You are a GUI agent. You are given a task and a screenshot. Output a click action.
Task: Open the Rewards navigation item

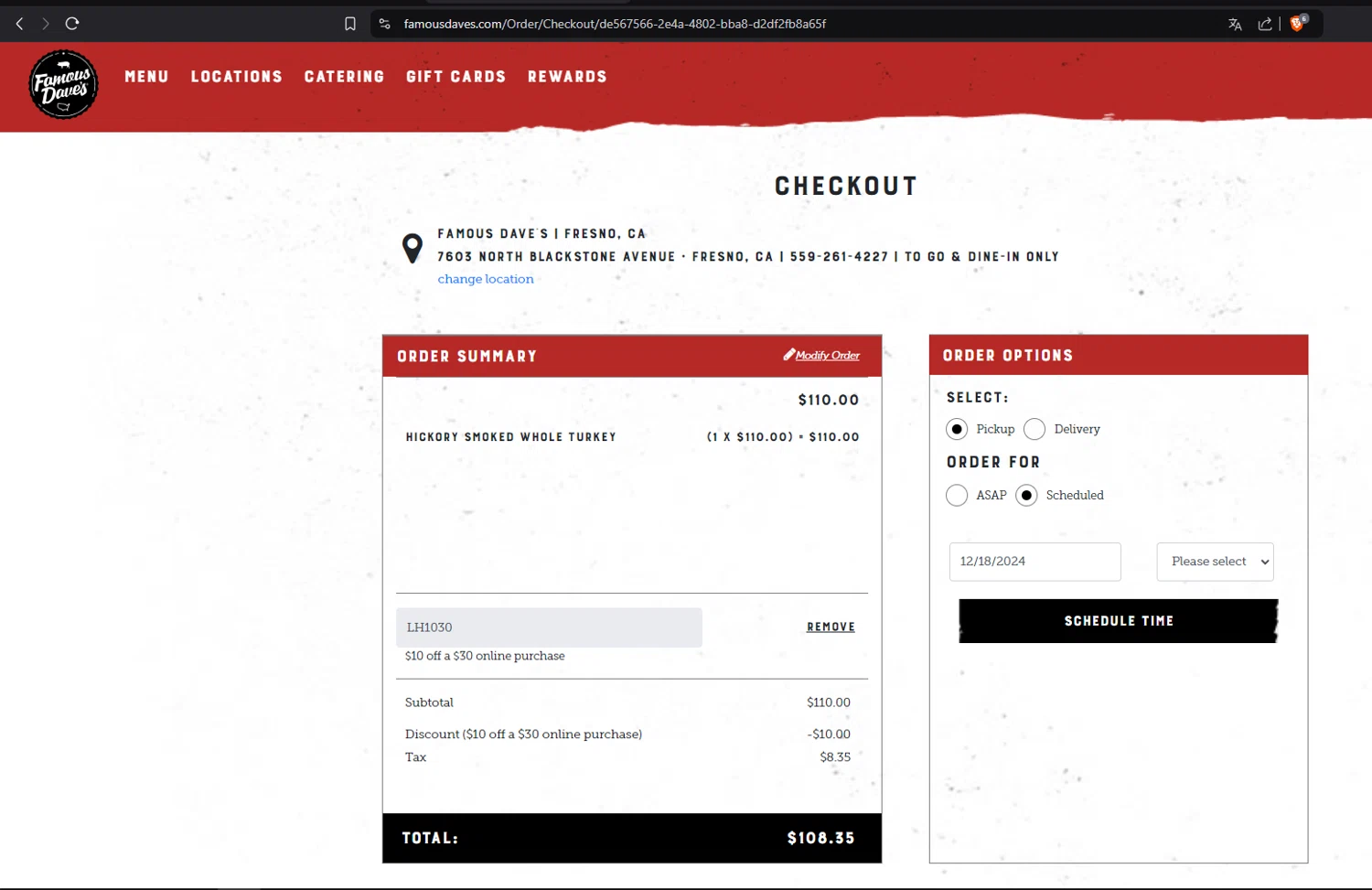click(567, 77)
